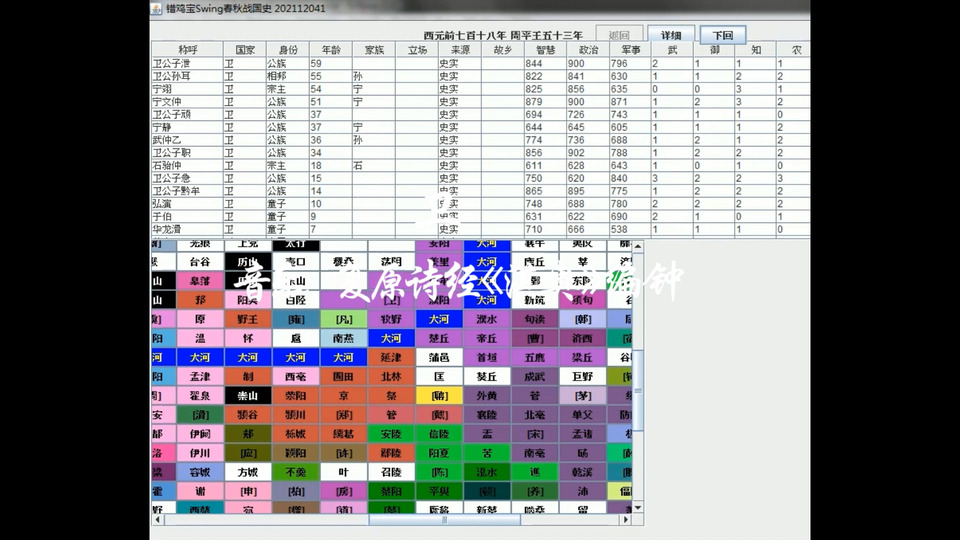The height and width of the screenshot is (540, 960).
Task: Click the date label 西元前七百十八年
Action: pyautogui.click(x=464, y=36)
